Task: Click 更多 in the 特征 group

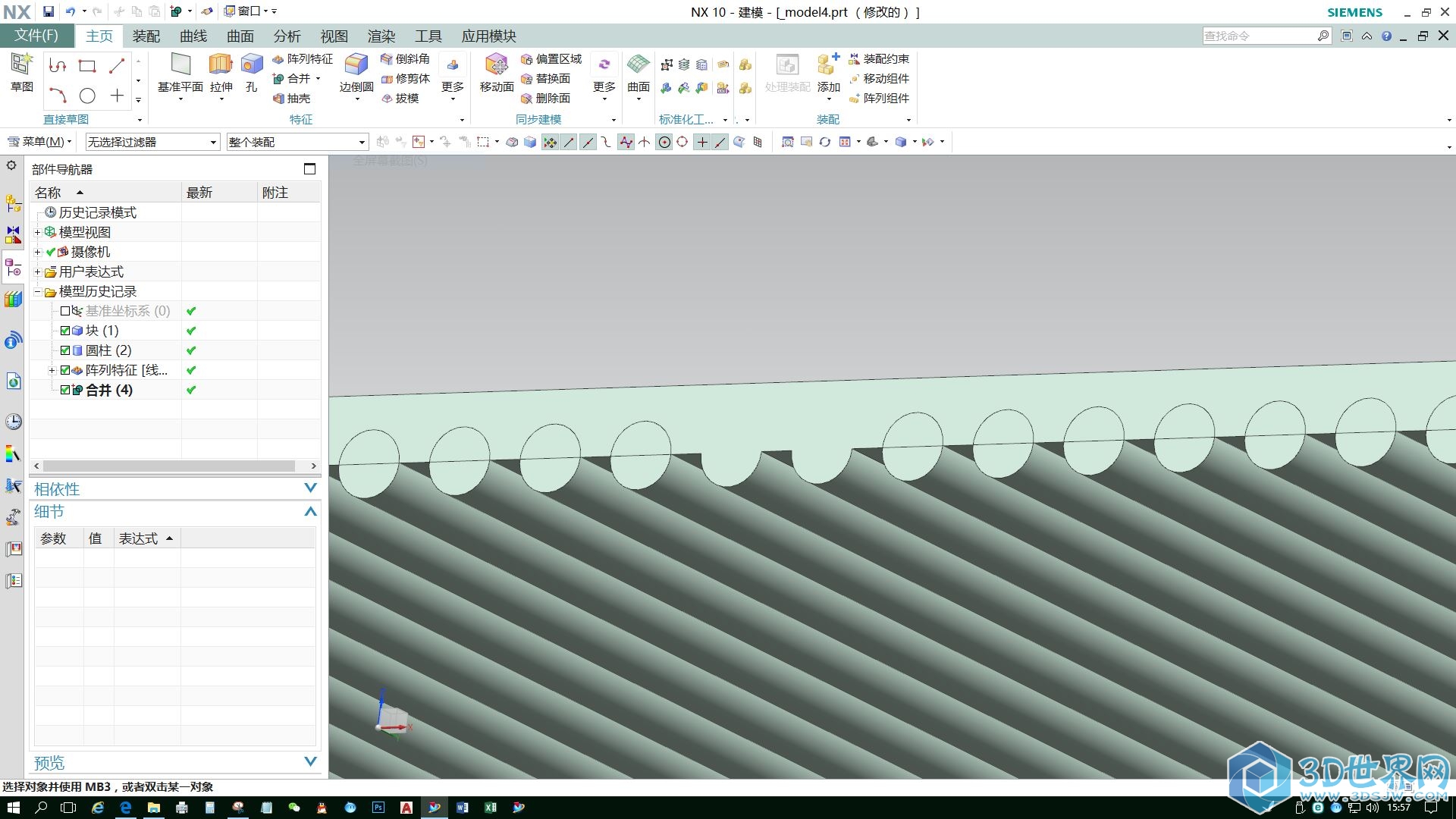Action: click(x=453, y=77)
